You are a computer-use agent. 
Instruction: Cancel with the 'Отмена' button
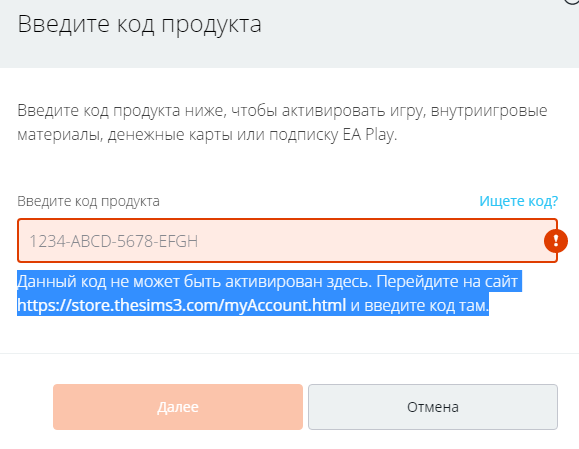click(433, 407)
